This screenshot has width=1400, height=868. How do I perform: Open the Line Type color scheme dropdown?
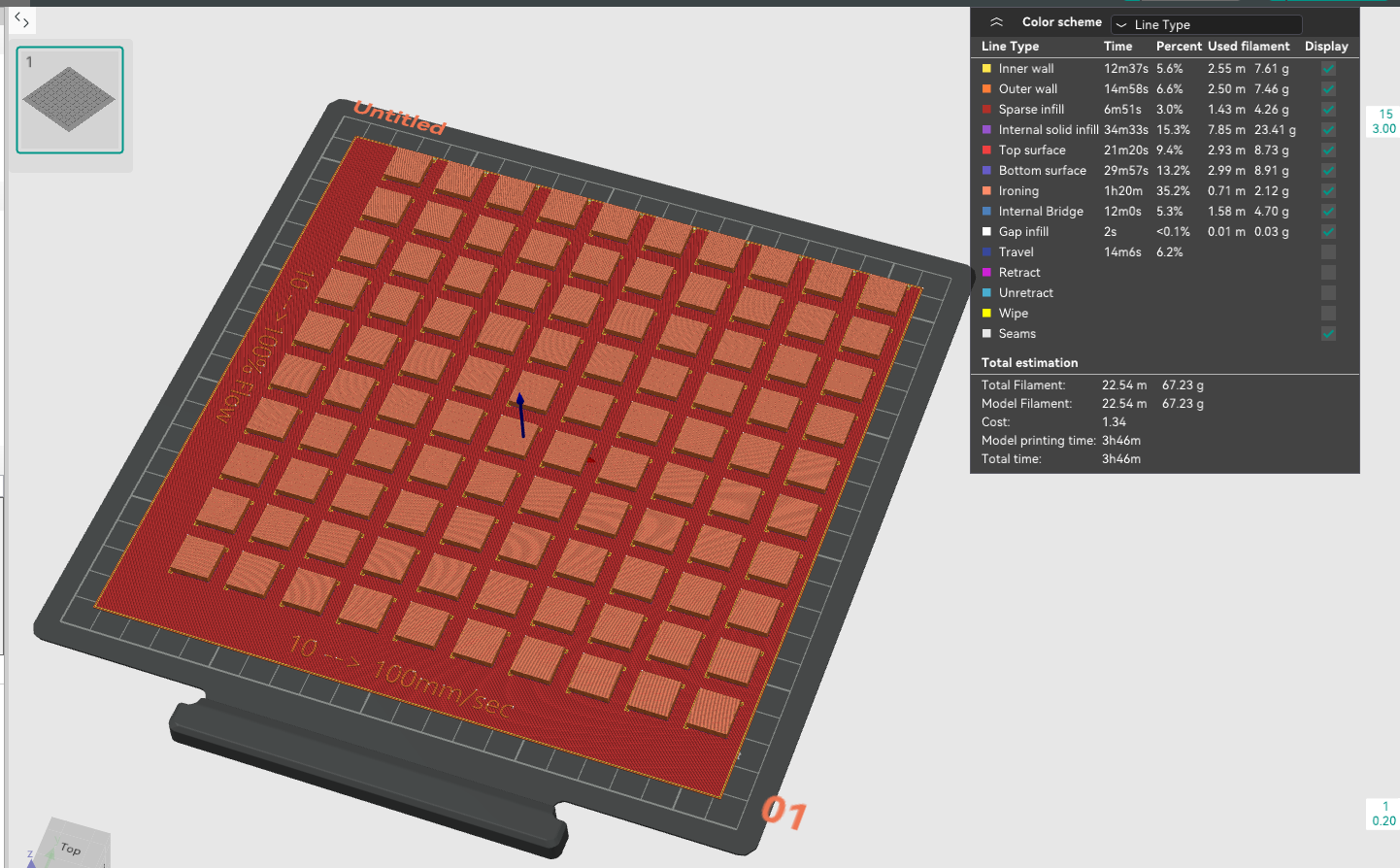click(x=1206, y=24)
